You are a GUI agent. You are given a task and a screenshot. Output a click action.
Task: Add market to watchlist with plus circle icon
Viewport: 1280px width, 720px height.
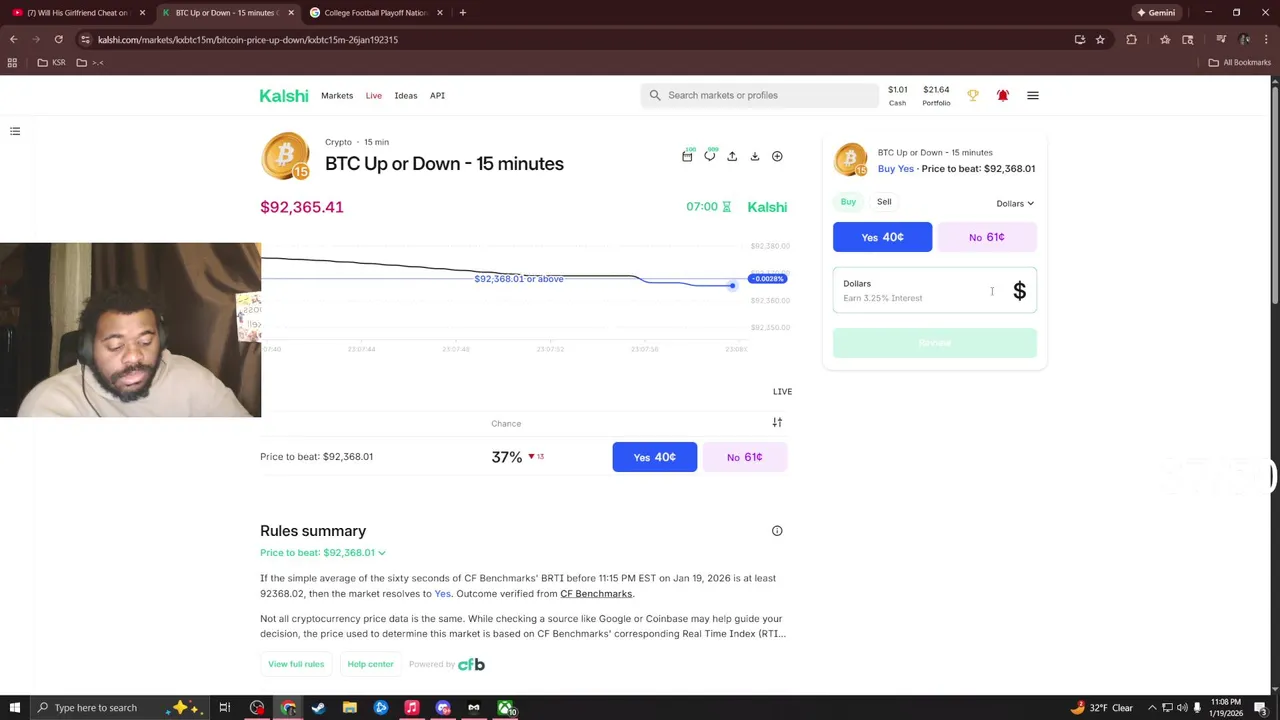point(777,156)
